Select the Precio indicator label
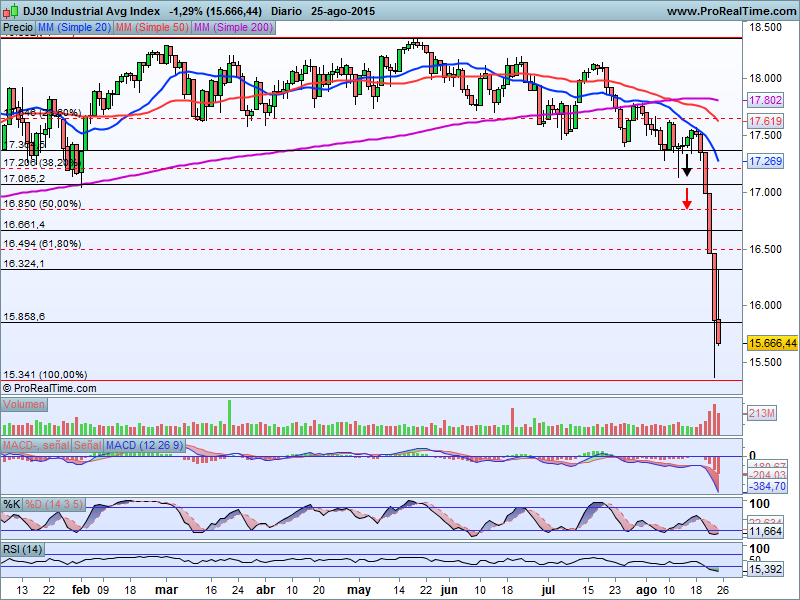The image size is (800, 600). [x=18, y=28]
